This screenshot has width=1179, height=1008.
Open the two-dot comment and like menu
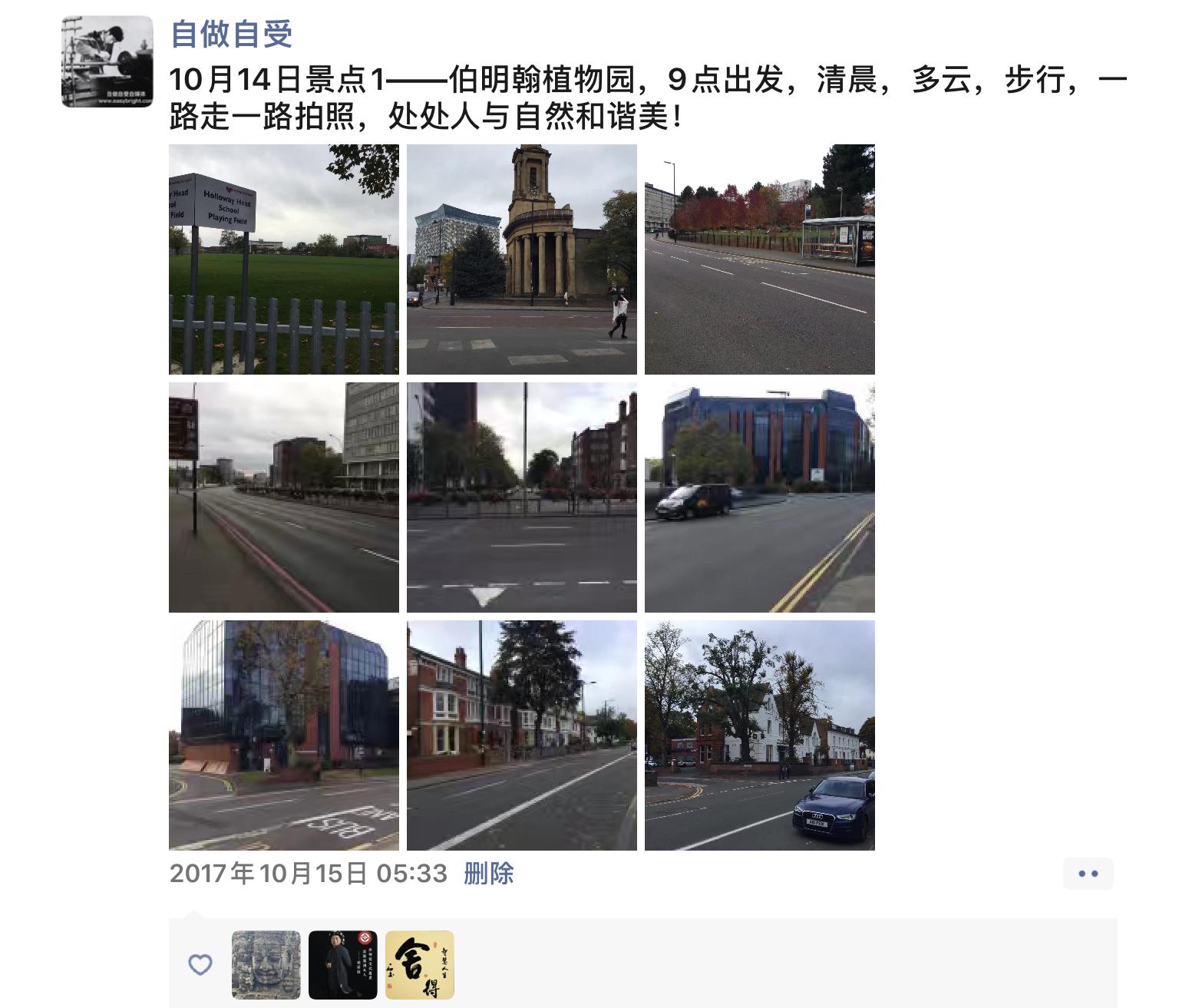coord(1088,874)
